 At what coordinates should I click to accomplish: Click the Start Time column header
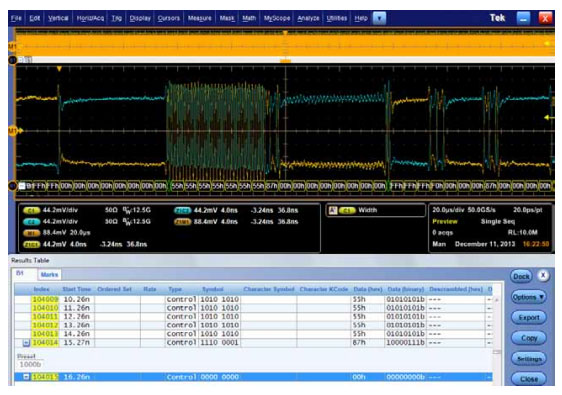pyautogui.click(x=77, y=289)
